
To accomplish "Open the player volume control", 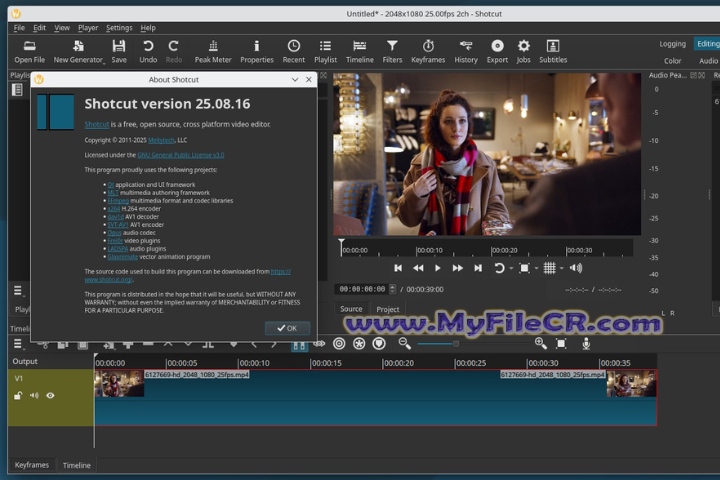I will [576, 268].
